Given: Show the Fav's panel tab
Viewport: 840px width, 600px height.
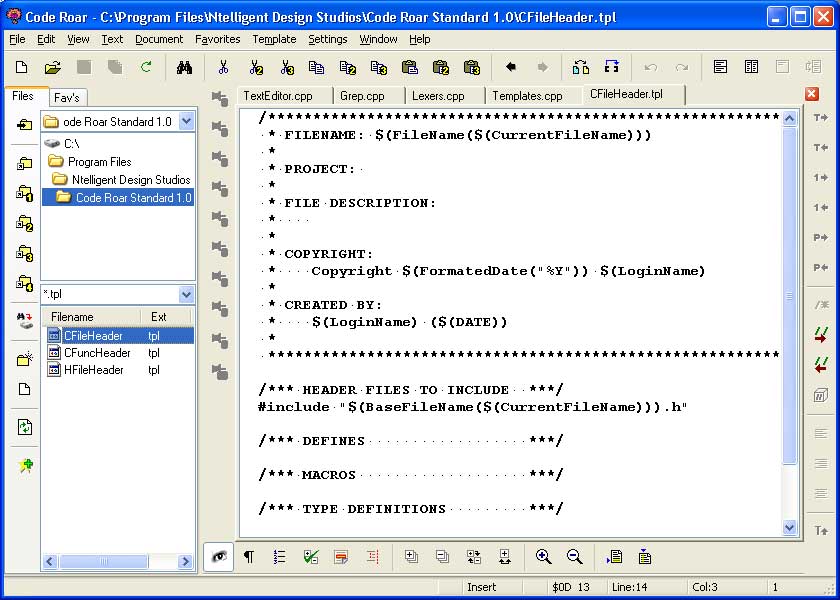Looking at the screenshot, I should [x=67, y=98].
